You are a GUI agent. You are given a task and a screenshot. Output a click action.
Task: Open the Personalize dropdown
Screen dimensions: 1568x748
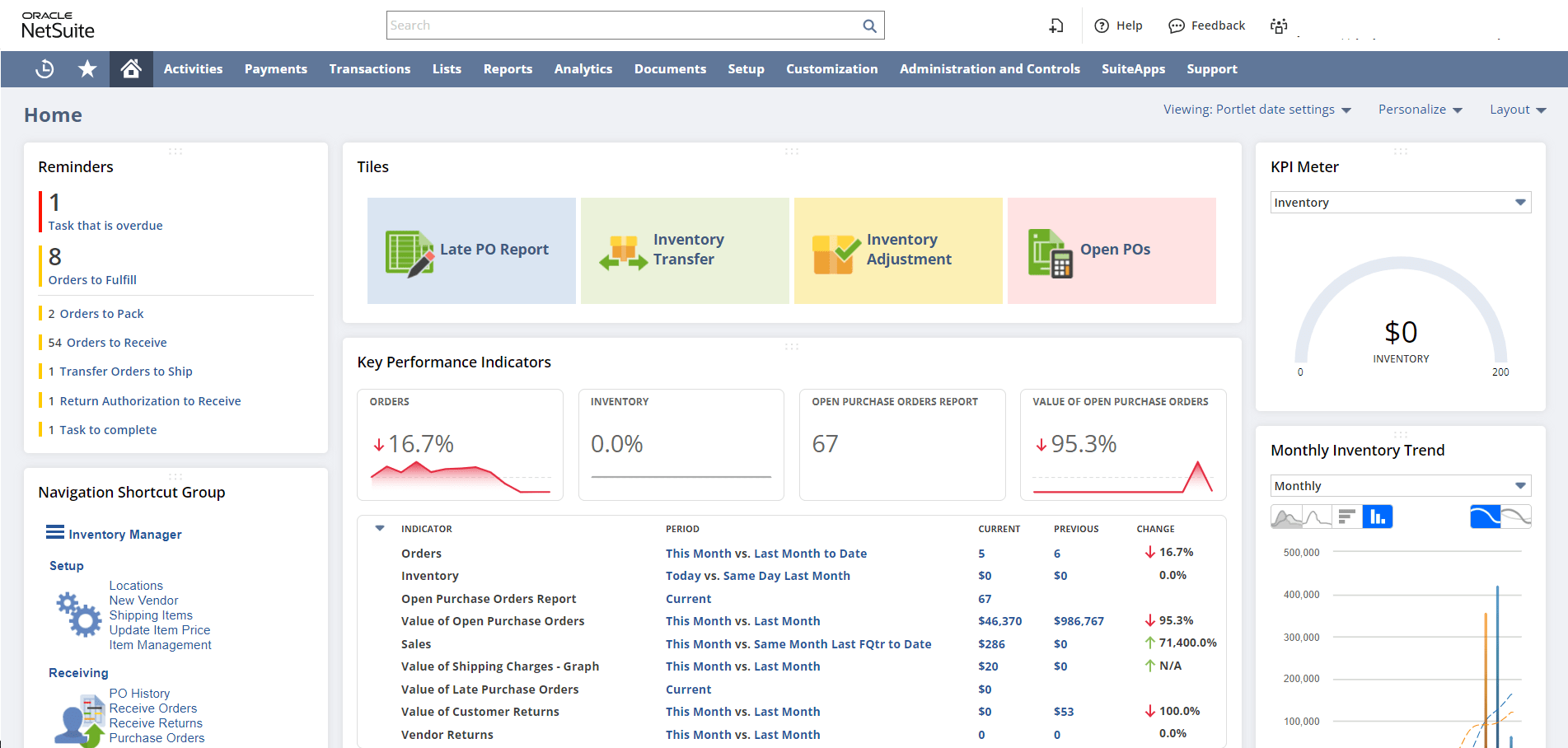coord(1421,110)
